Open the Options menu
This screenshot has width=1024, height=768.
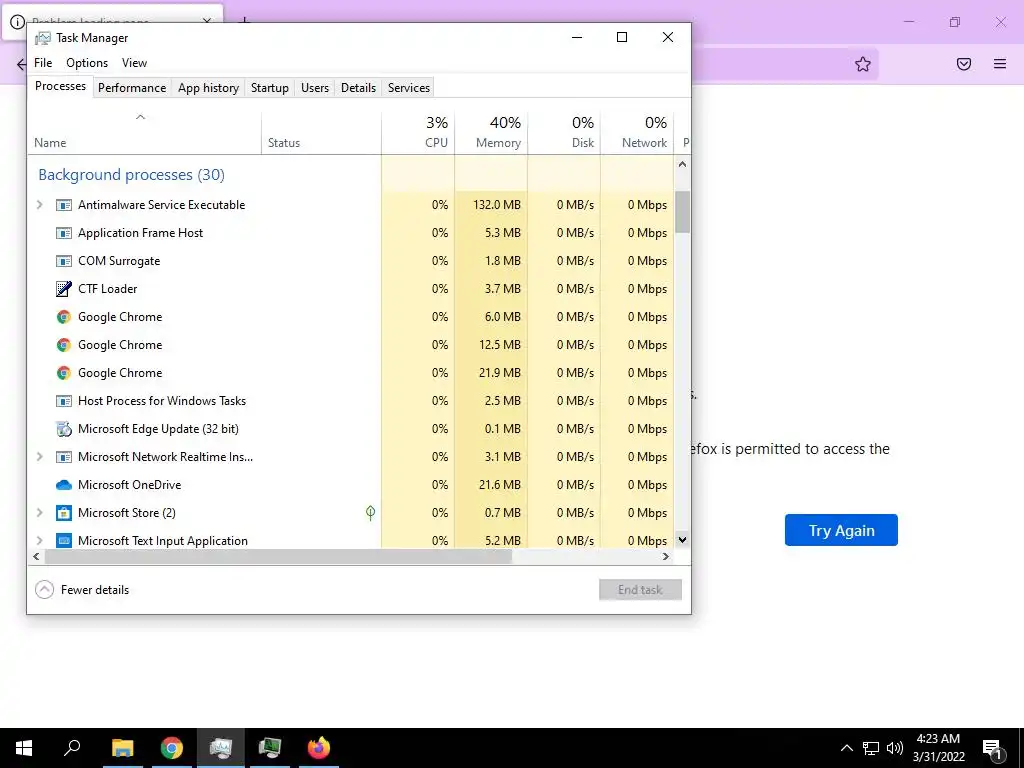pyautogui.click(x=87, y=63)
